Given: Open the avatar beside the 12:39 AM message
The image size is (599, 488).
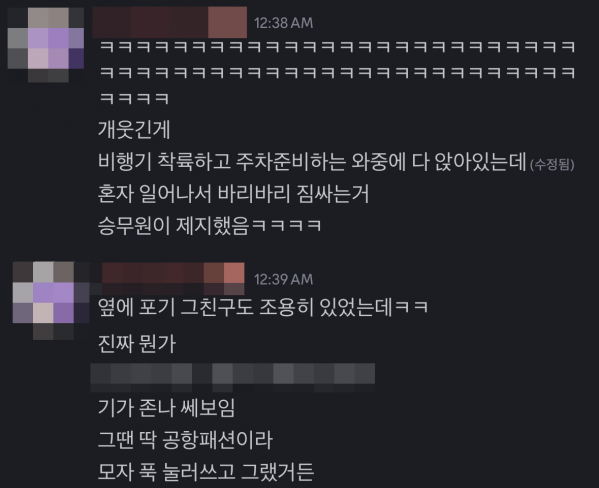Looking at the screenshot, I should click(51, 301).
